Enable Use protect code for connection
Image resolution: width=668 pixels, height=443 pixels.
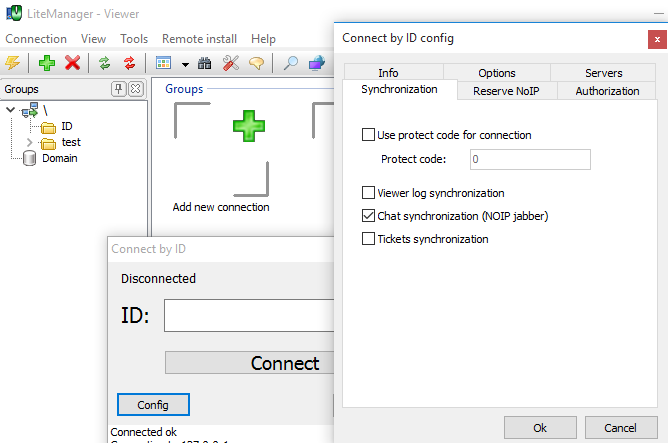point(368,135)
